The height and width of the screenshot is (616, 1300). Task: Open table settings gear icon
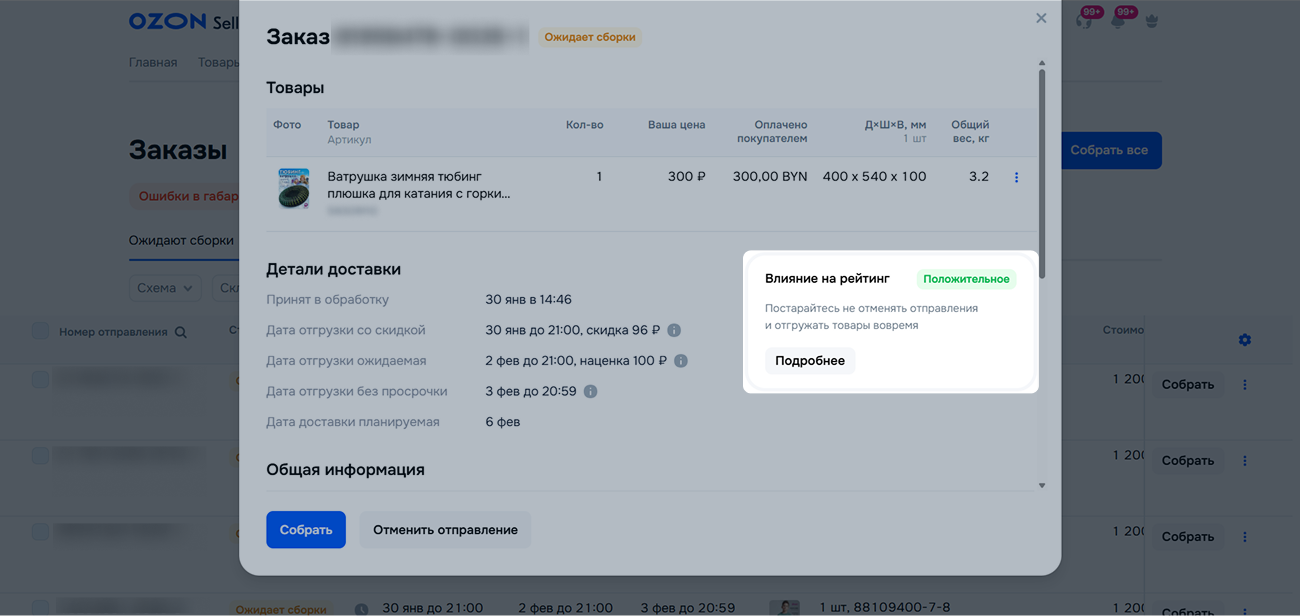tap(1244, 340)
